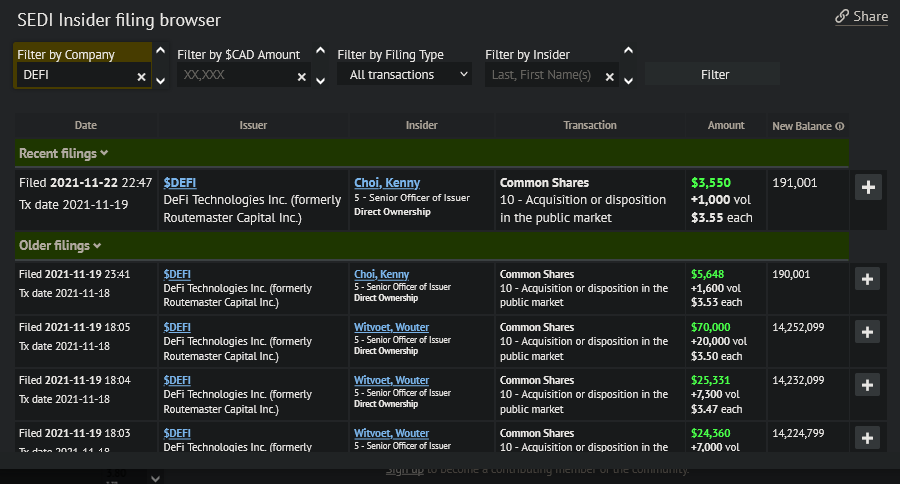Clear the DEFI company filter
This screenshot has height=484, width=900.
(141, 77)
